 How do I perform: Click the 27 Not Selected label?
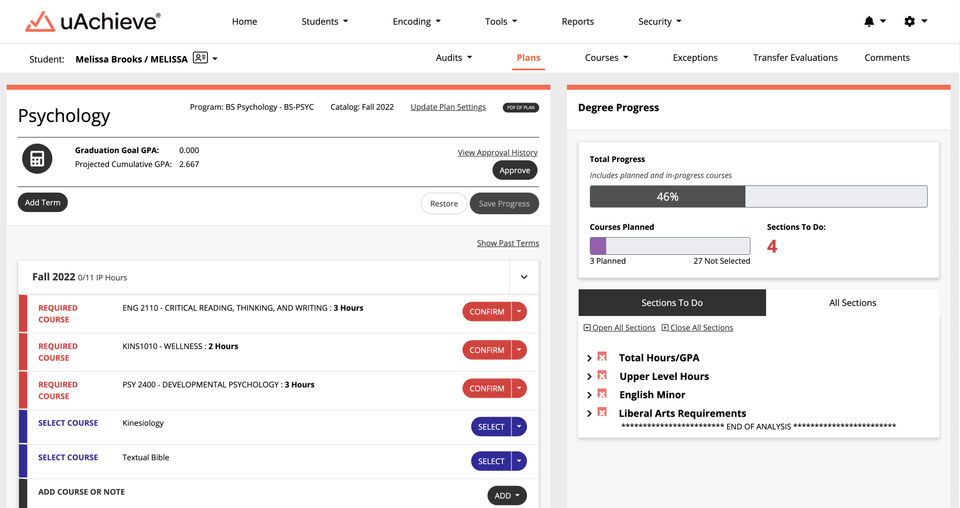tap(721, 261)
